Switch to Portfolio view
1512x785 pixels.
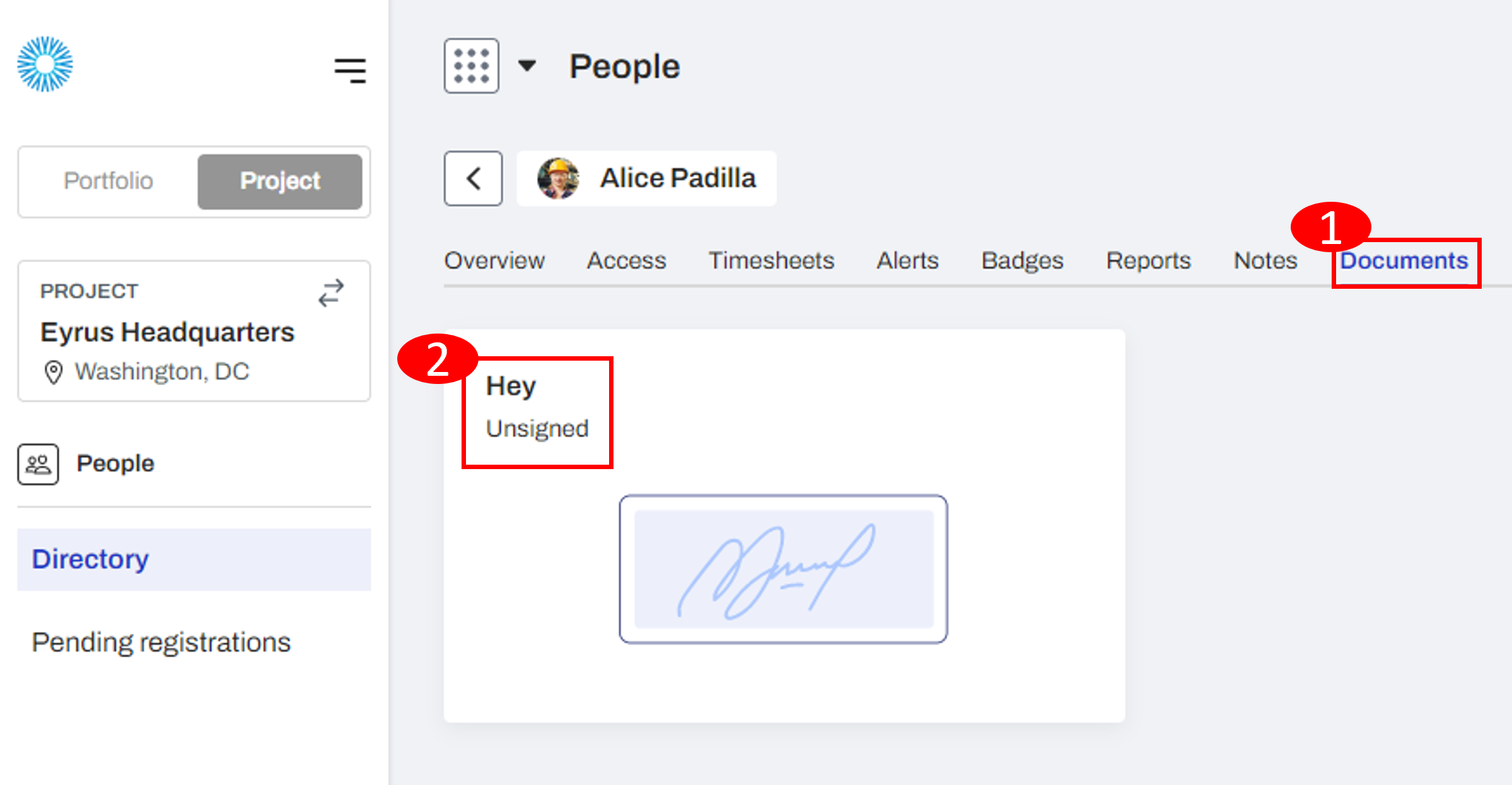tap(108, 181)
